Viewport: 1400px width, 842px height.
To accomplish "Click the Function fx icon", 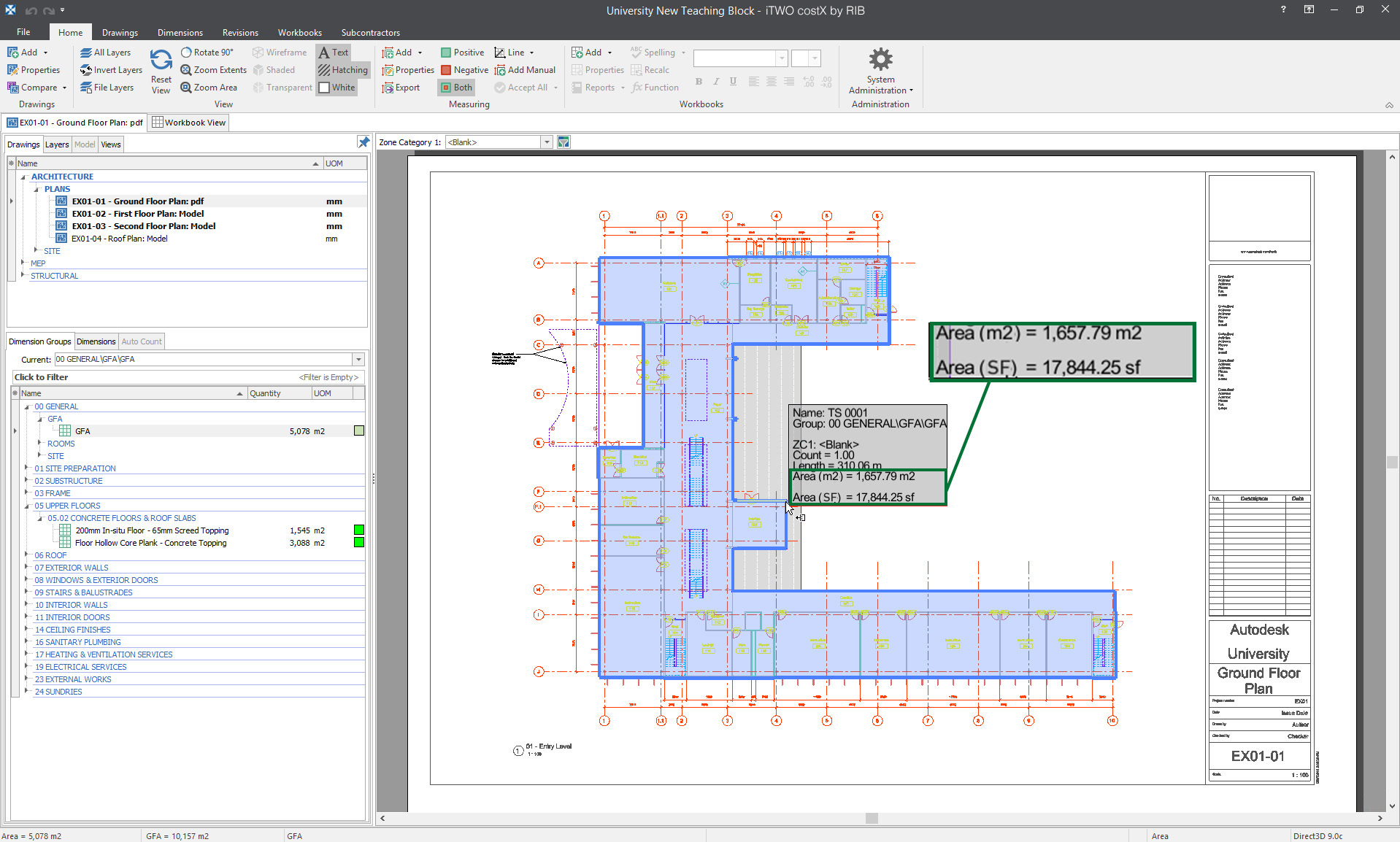I will tap(636, 88).
